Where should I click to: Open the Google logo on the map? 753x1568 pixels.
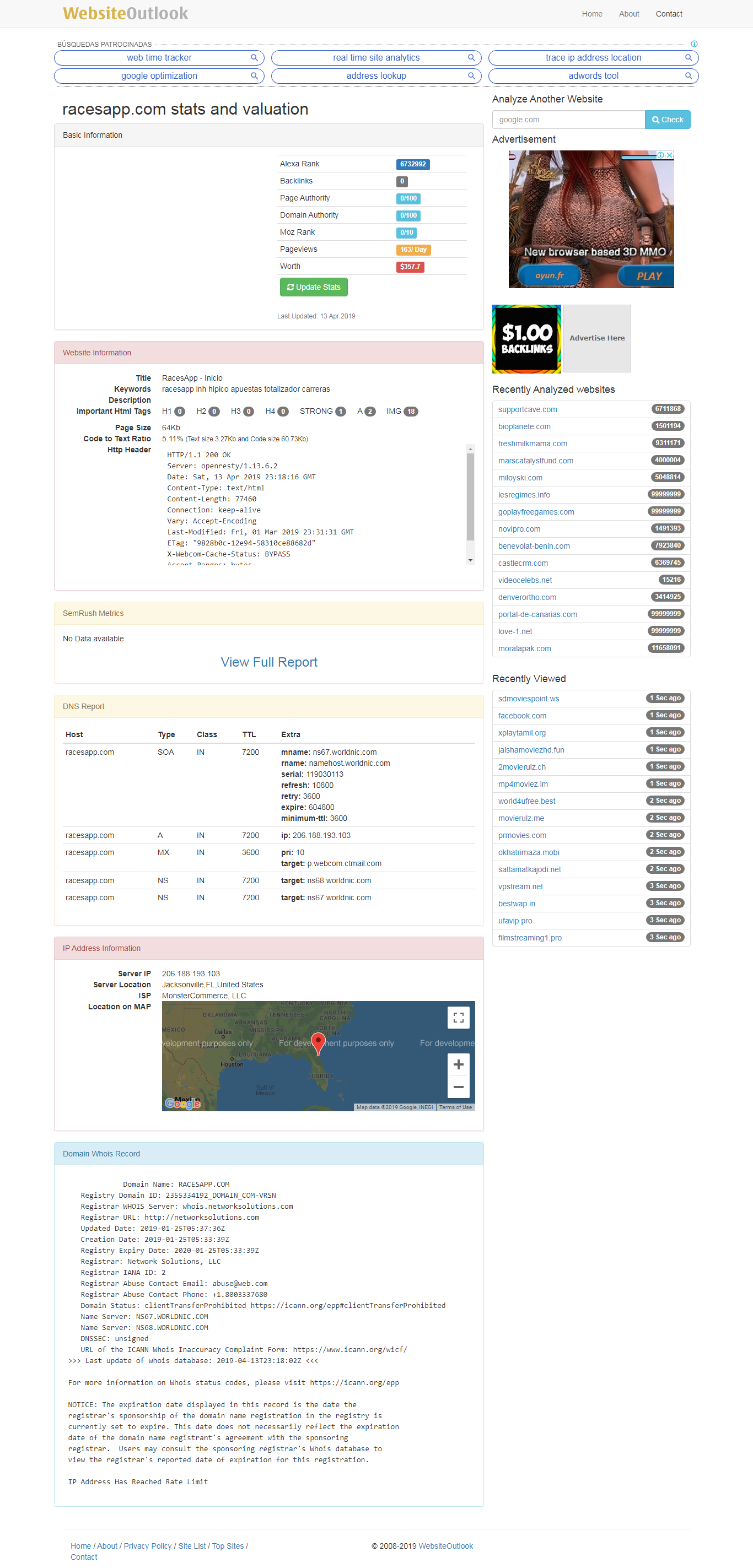point(183,1103)
